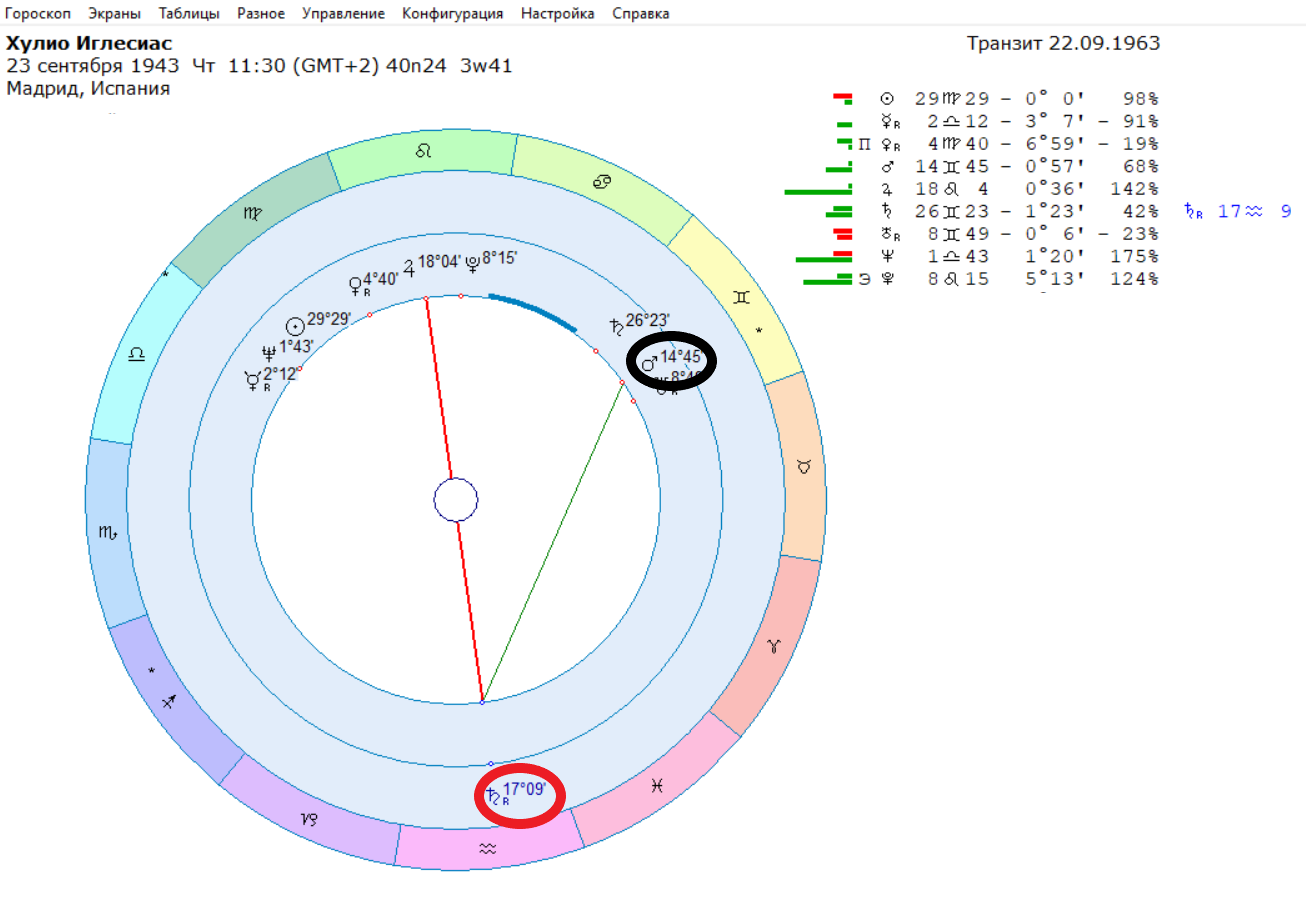Select the Neptune table row showing 175%
1306x898 pixels.
coord(979,256)
